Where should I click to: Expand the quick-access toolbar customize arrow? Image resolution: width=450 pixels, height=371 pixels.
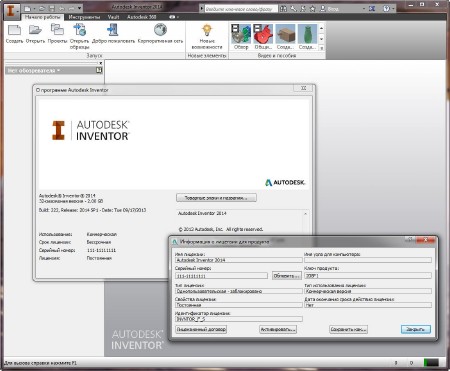pos(80,8)
